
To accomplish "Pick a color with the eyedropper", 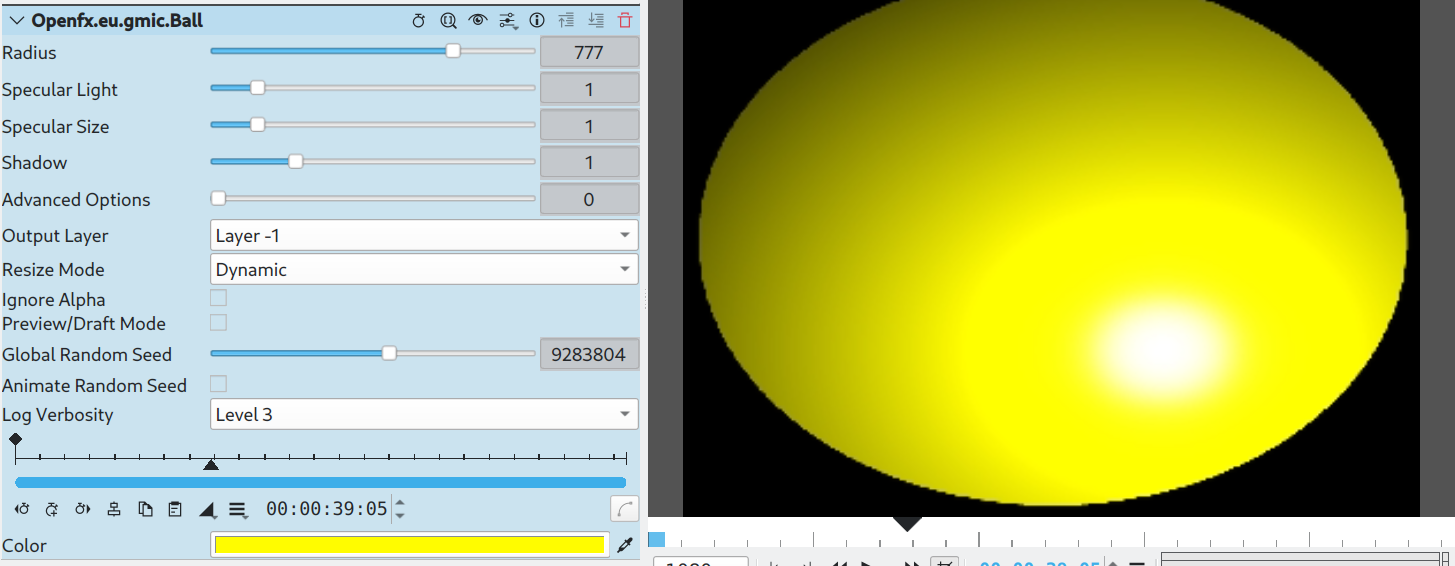I will (626, 545).
